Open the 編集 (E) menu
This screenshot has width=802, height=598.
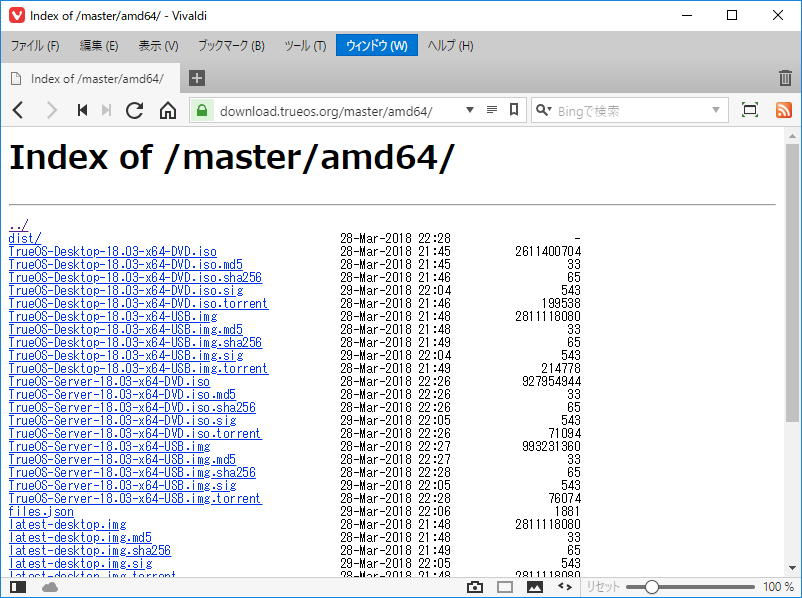99,46
